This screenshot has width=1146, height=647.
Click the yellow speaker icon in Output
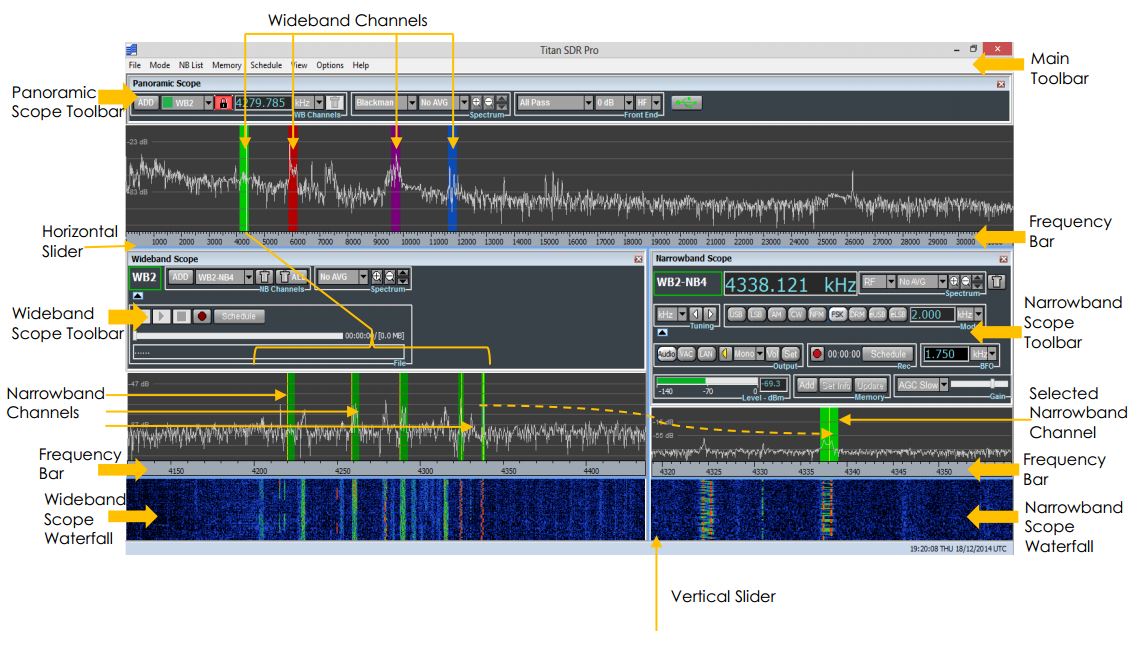coord(723,354)
